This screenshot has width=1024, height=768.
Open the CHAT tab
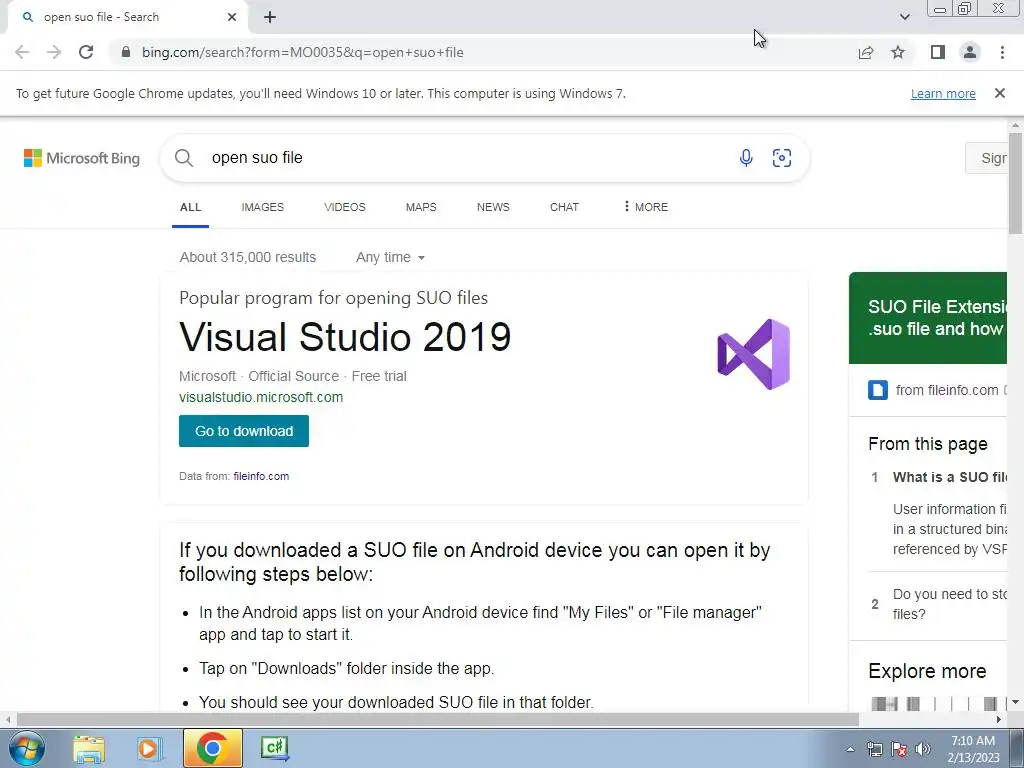tap(564, 207)
